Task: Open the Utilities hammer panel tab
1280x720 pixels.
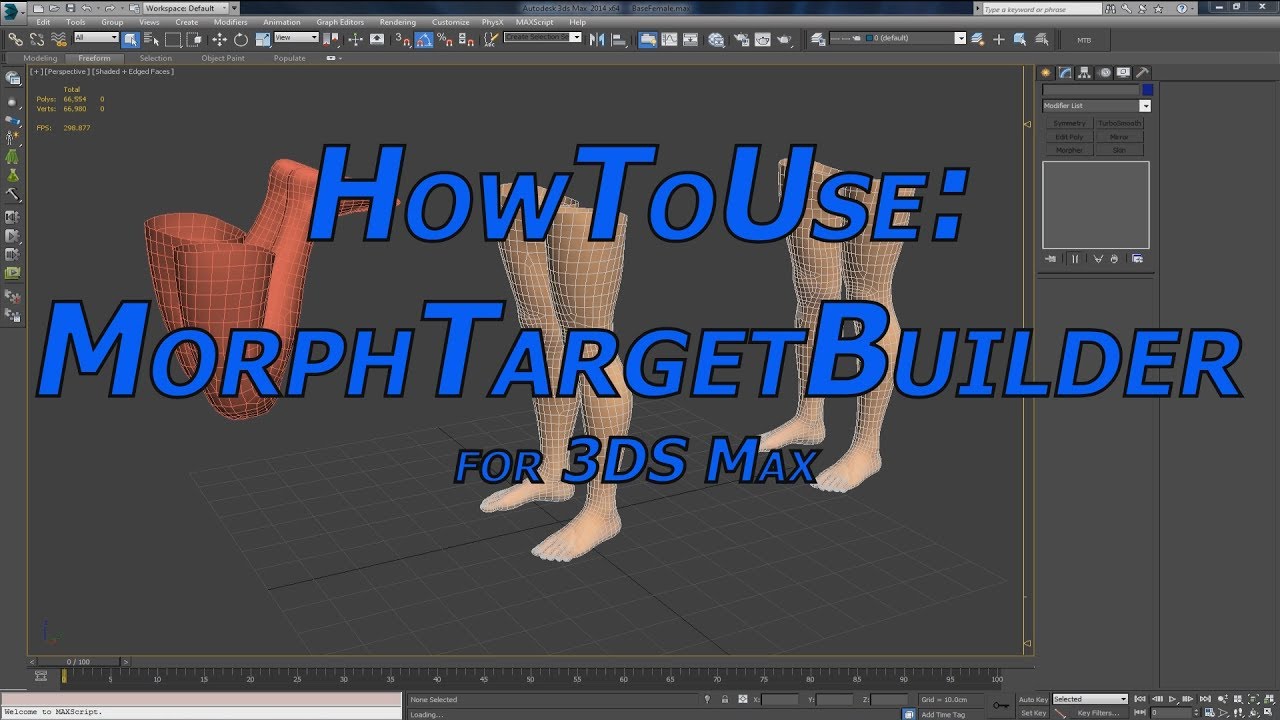Action: 1142,72
